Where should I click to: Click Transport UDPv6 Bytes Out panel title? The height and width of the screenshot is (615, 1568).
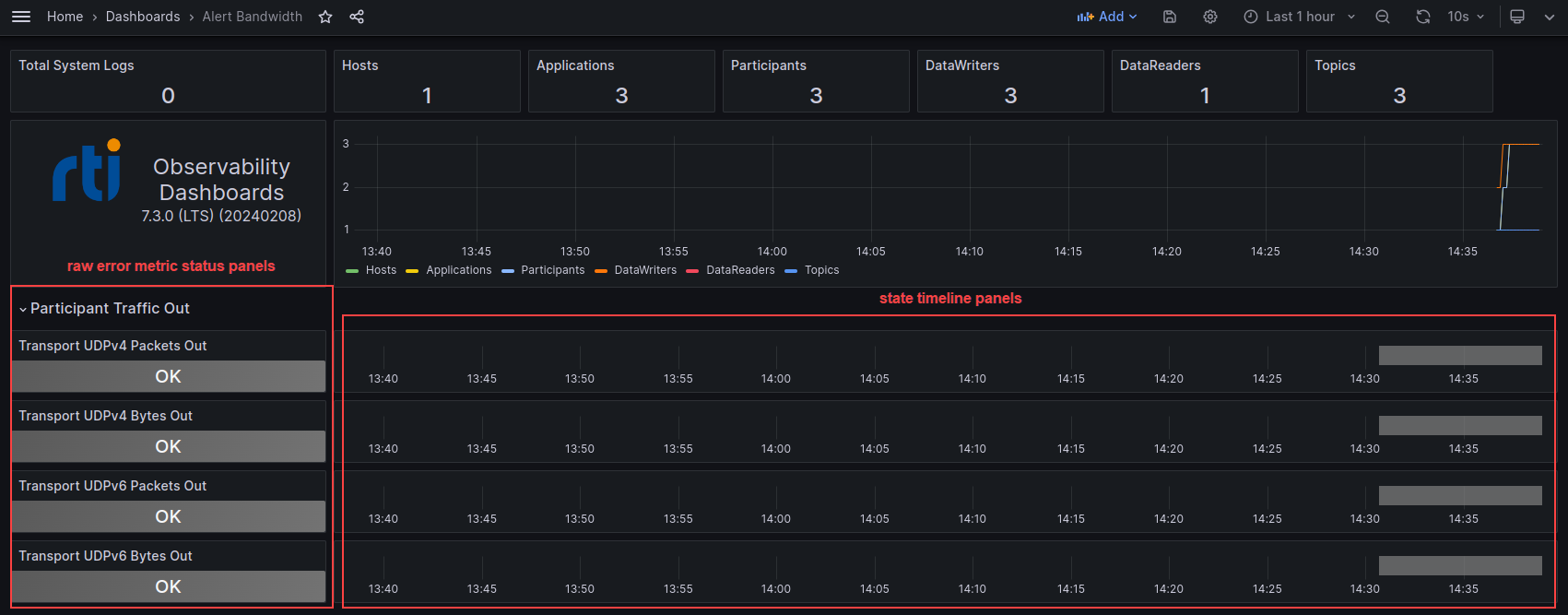pos(106,556)
